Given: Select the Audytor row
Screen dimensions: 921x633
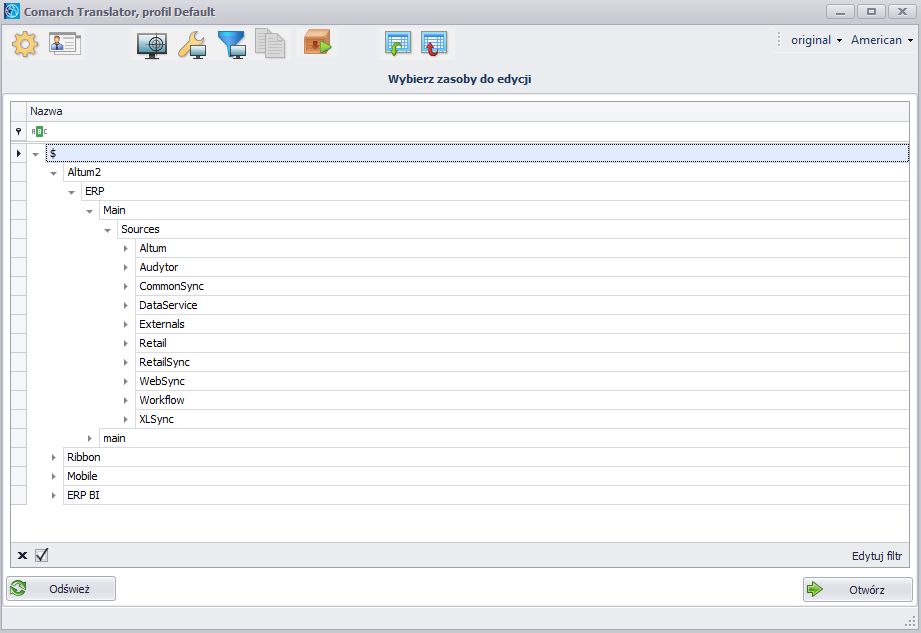Looking at the screenshot, I should click(x=522, y=267).
